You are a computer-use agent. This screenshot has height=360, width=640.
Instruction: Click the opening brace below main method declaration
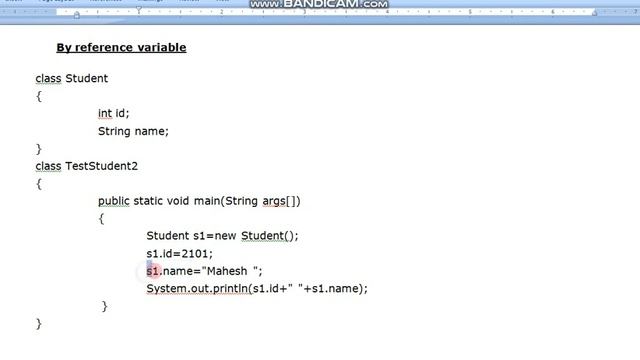(x=101, y=219)
